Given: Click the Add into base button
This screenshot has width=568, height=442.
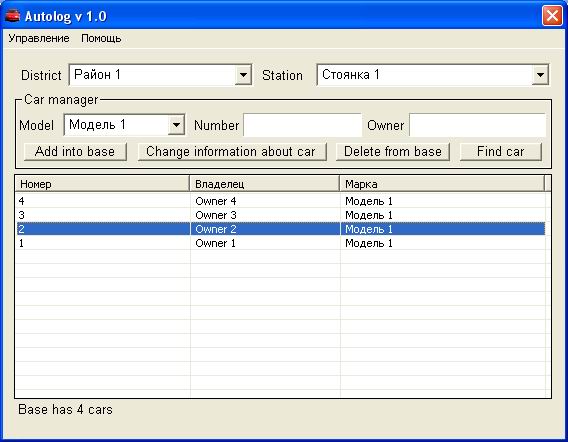Looking at the screenshot, I should coord(75,151).
